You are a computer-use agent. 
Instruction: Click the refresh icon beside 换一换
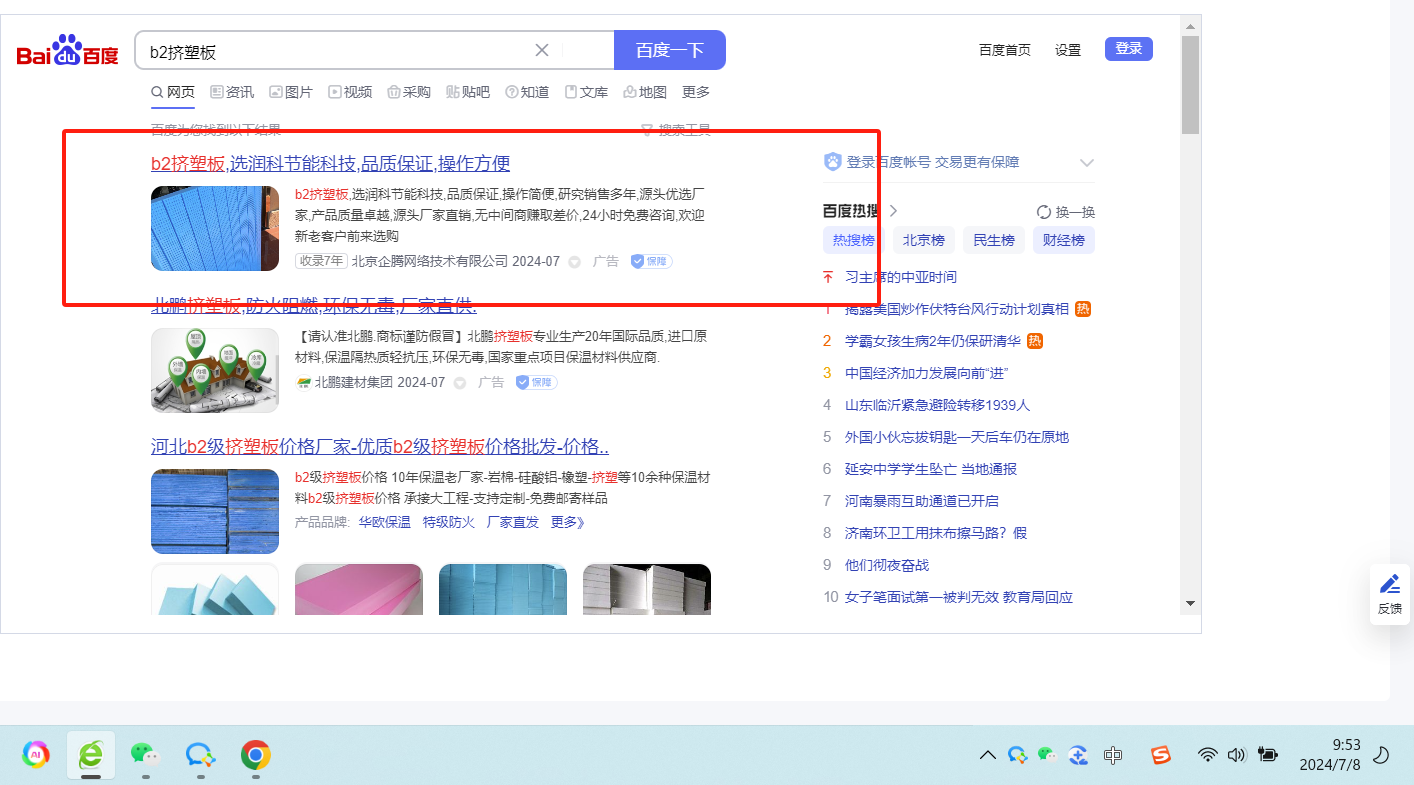point(1044,212)
